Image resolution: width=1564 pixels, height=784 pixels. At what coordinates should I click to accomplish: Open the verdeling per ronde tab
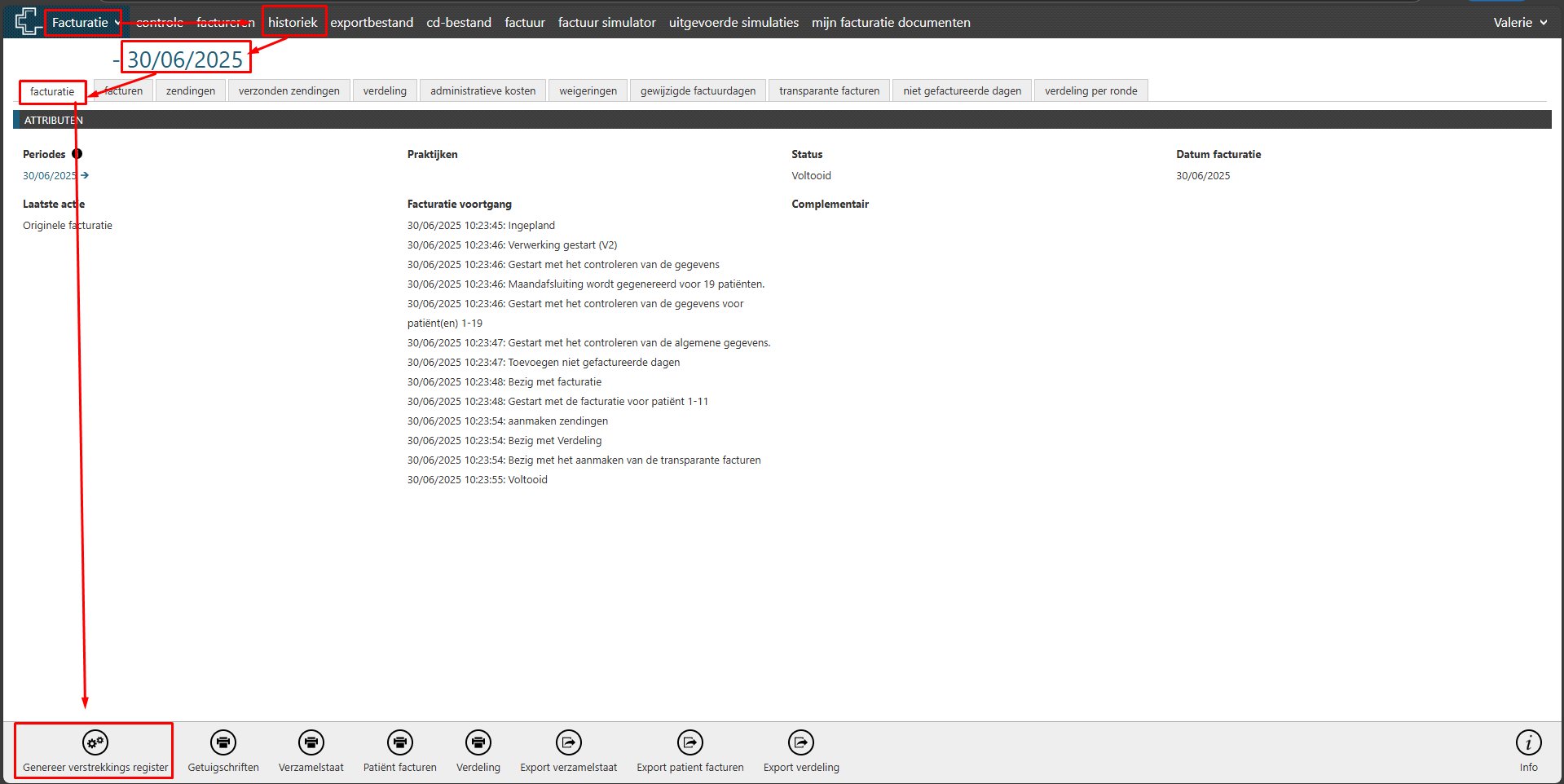click(x=1091, y=90)
